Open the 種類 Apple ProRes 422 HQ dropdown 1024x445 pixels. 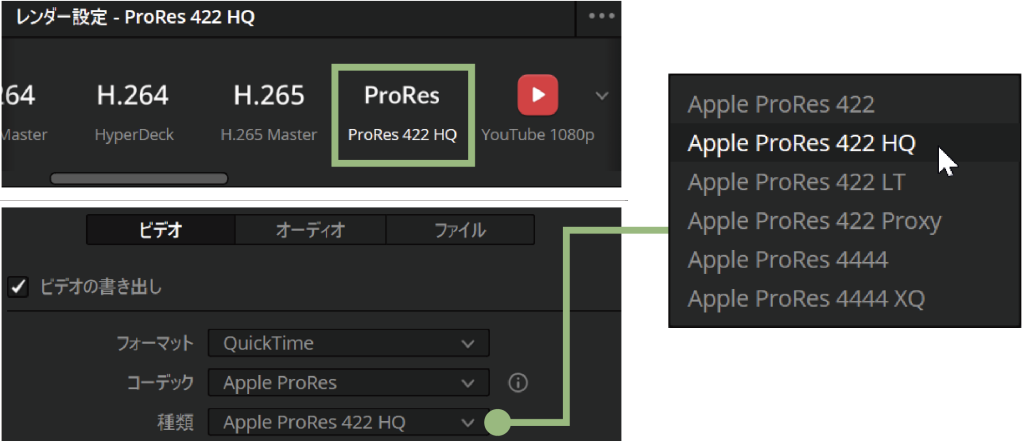point(348,422)
